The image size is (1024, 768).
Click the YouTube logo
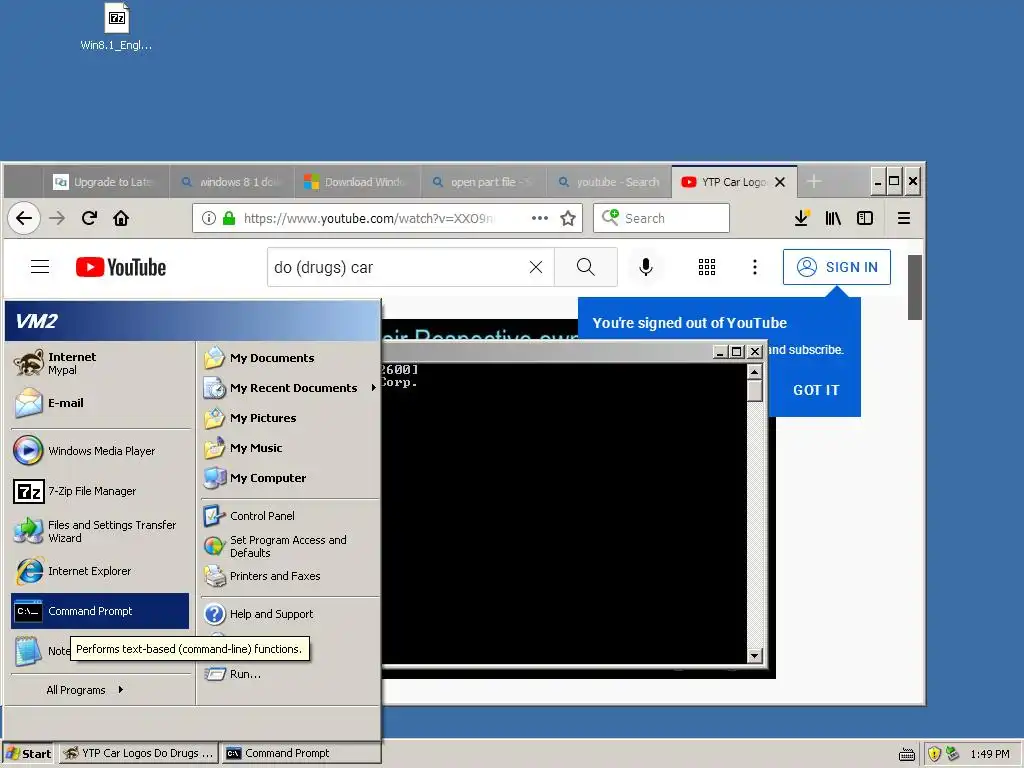click(x=121, y=267)
